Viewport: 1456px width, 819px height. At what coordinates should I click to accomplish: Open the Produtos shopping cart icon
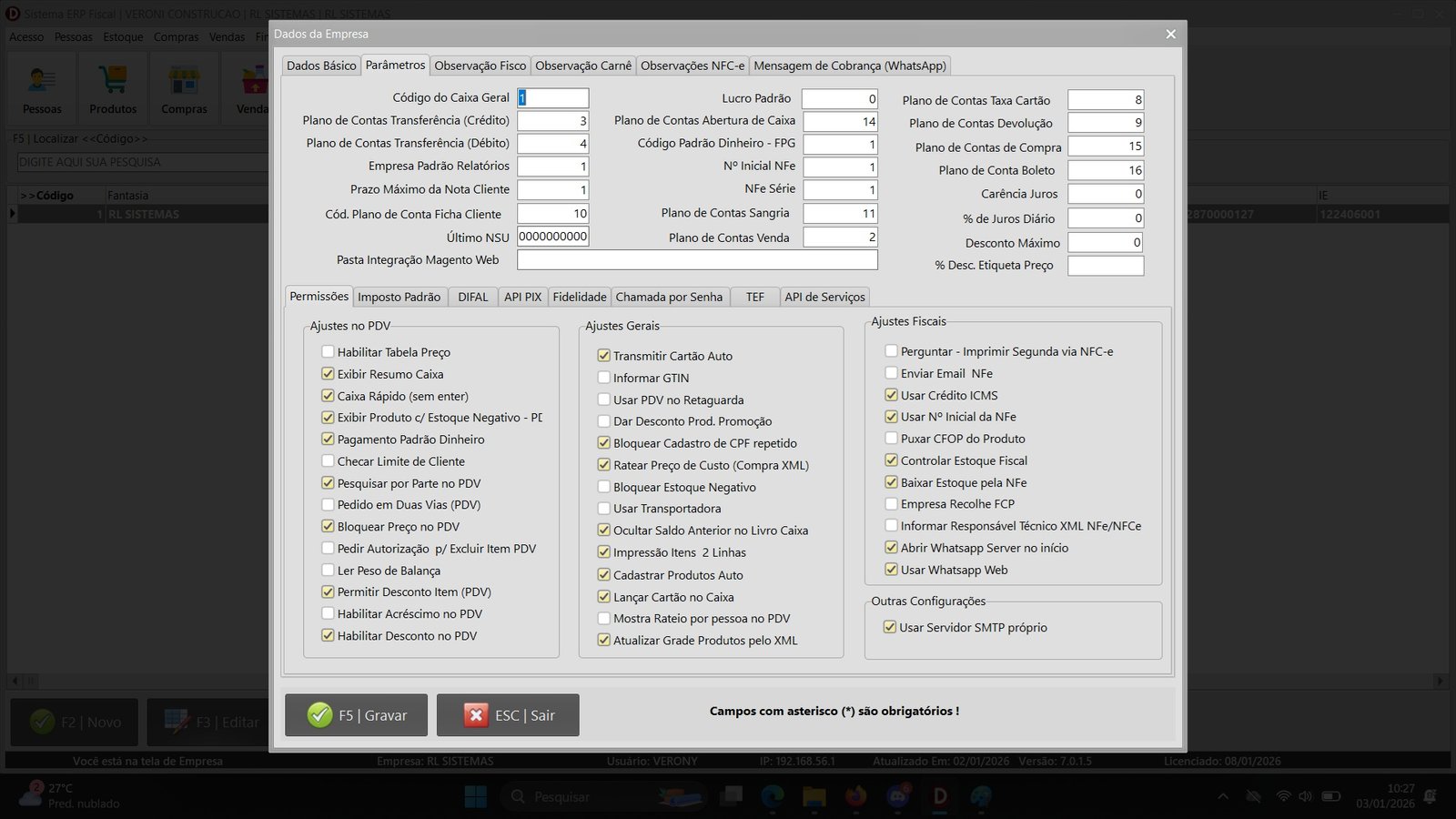[113, 82]
